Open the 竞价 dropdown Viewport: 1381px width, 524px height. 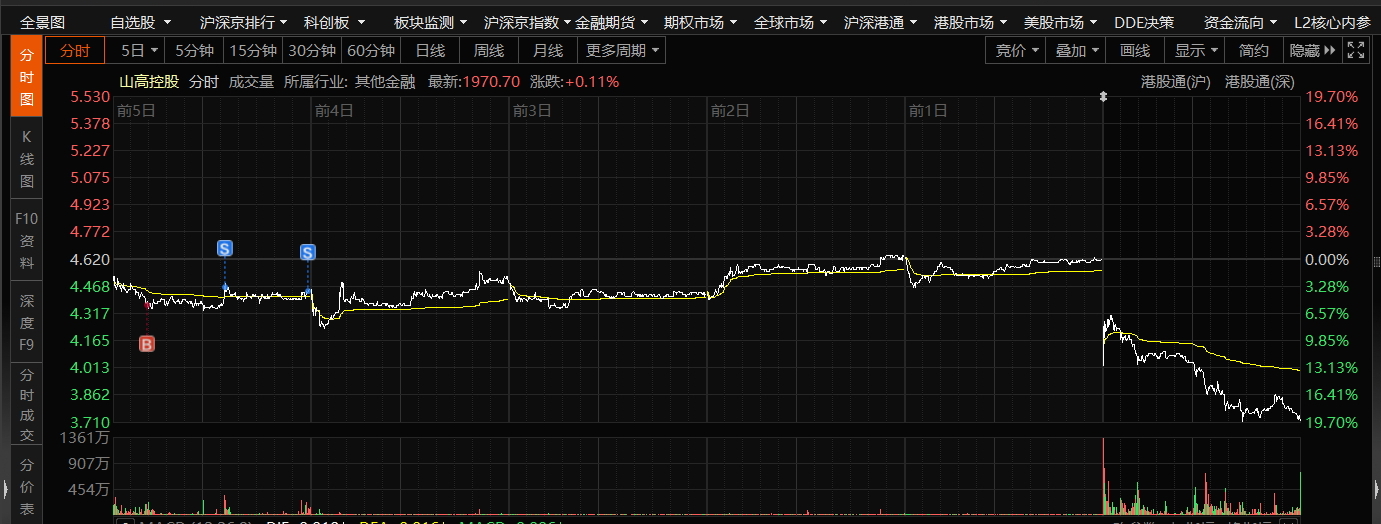1017,50
